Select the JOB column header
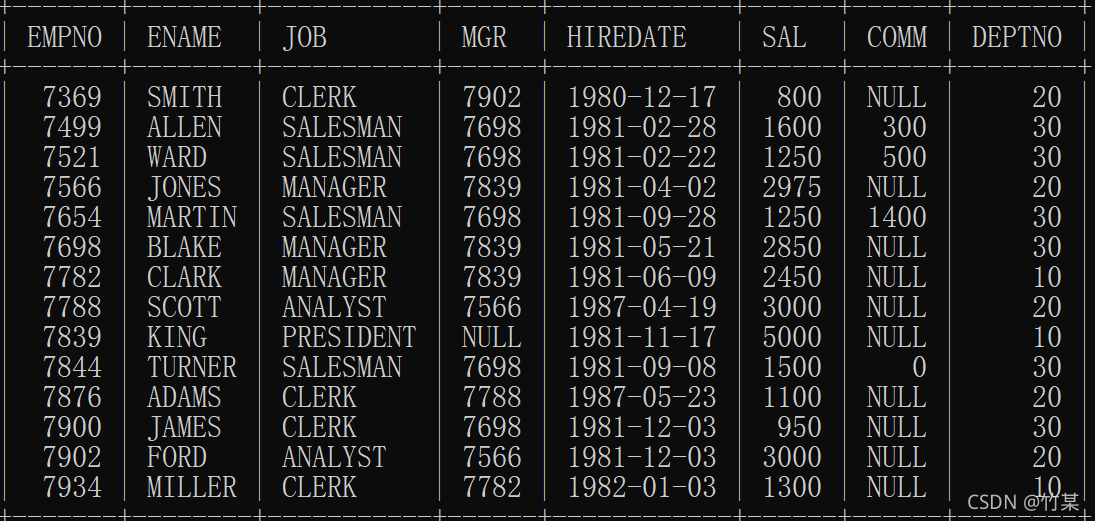Viewport: 1095px width, 521px height. pyautogui.click(x=304, y=38)
